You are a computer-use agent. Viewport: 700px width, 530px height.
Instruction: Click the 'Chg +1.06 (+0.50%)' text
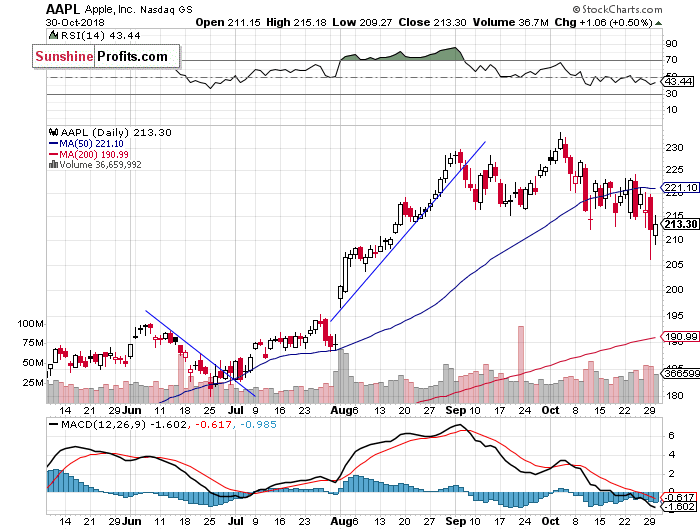(604, 22)
